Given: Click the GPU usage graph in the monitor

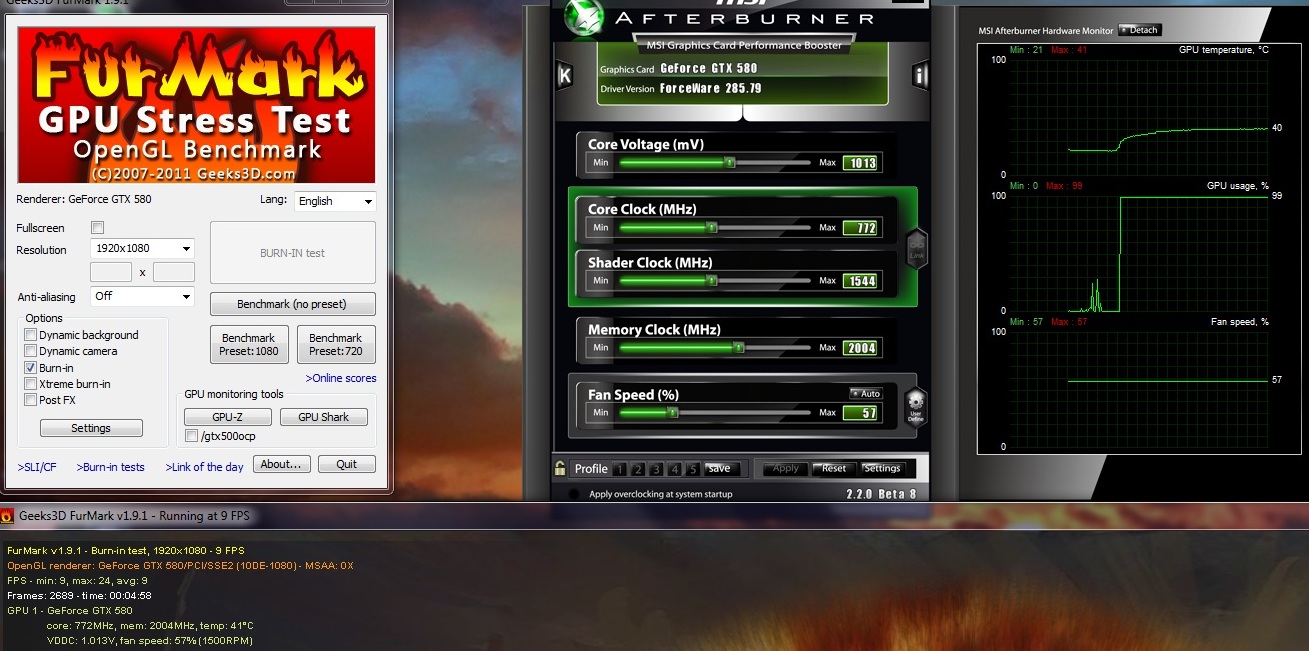Looking at the screenshot, I should (x=1138, y=253).
